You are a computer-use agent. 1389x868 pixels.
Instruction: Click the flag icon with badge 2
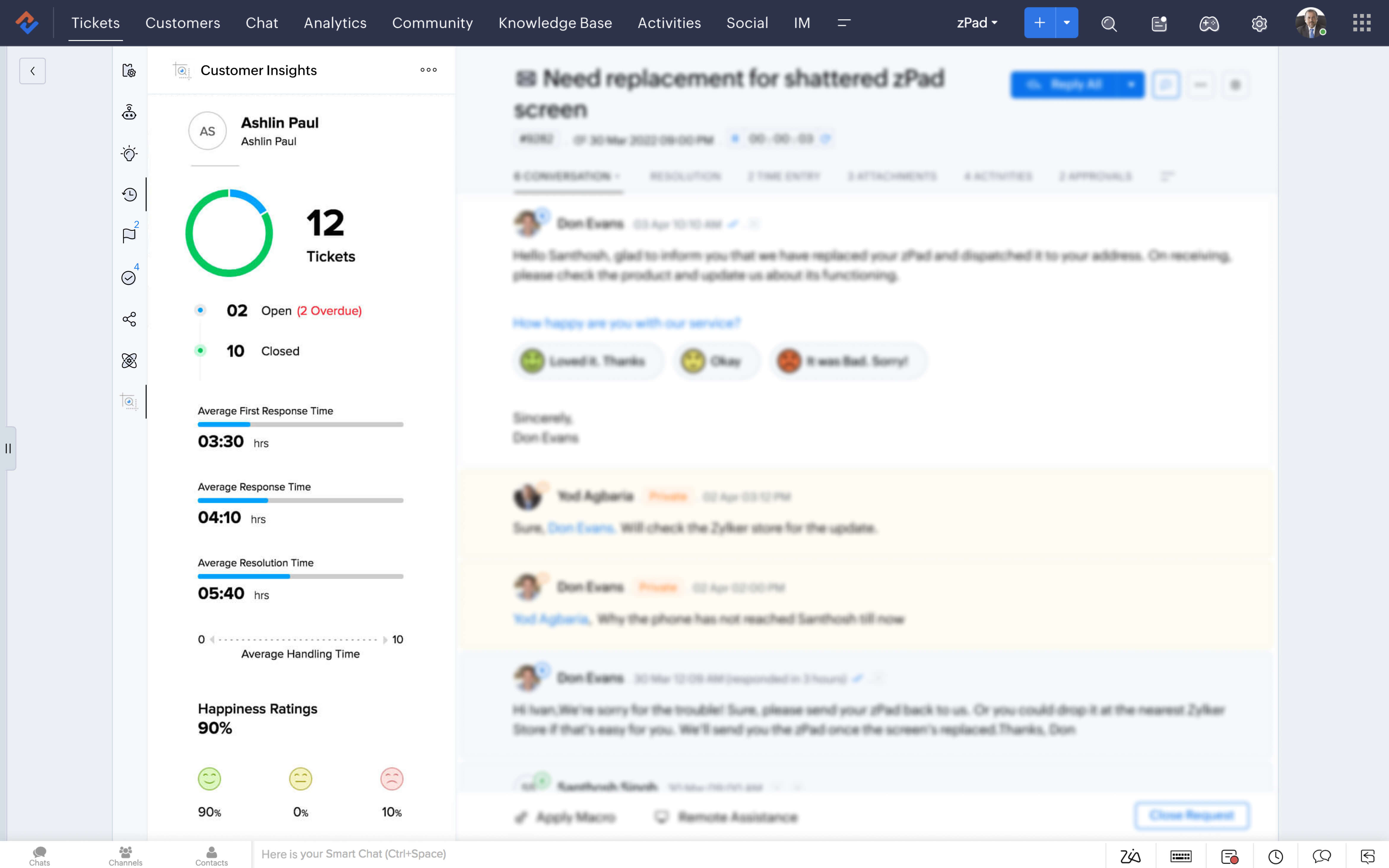(129, 235)
